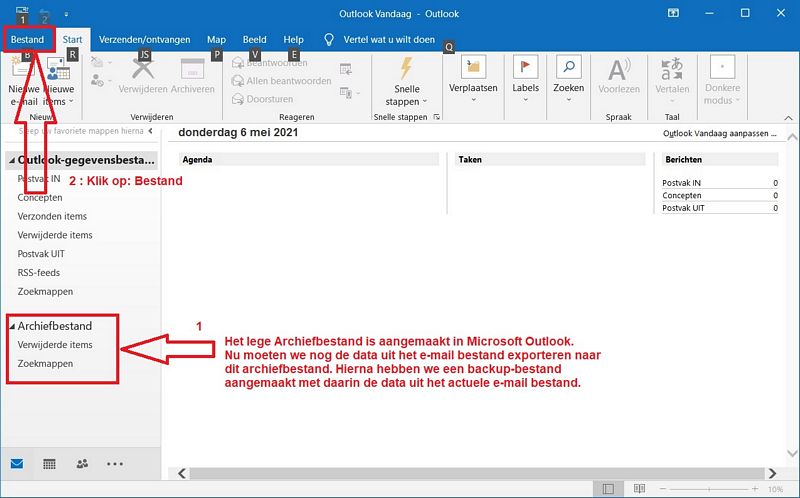Click the Beantwoorden button
The width and height of the screenshot is (800, 498).
[x=270, y=63]
